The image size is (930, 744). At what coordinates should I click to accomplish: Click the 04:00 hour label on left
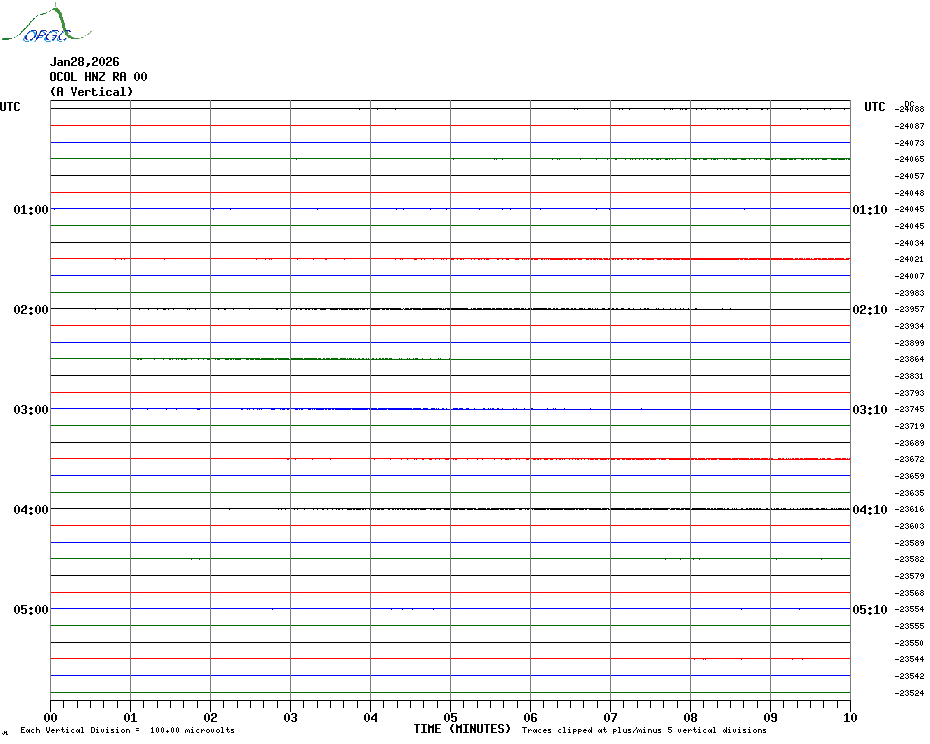coord(31,510)
